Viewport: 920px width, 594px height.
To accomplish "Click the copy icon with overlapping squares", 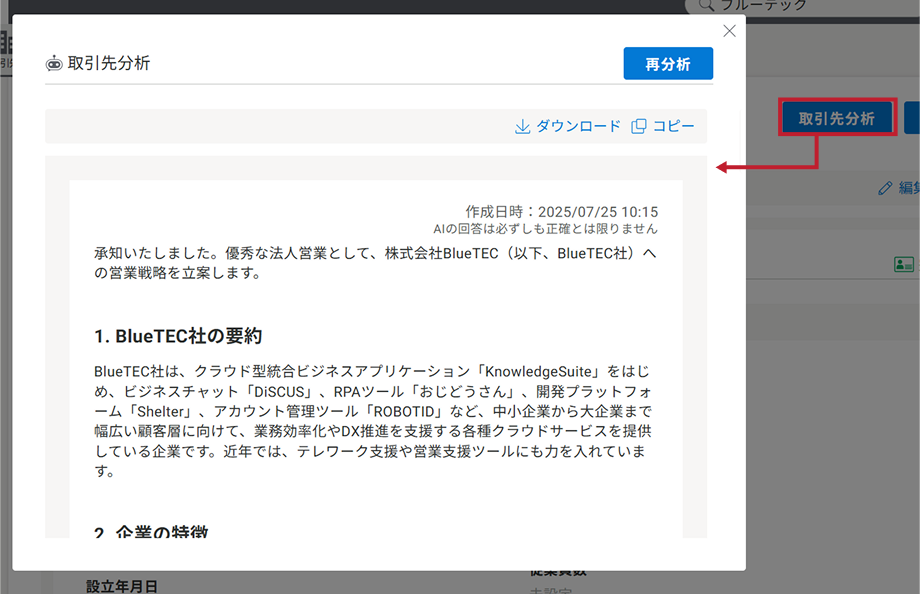I will click(x=639, y=127).
